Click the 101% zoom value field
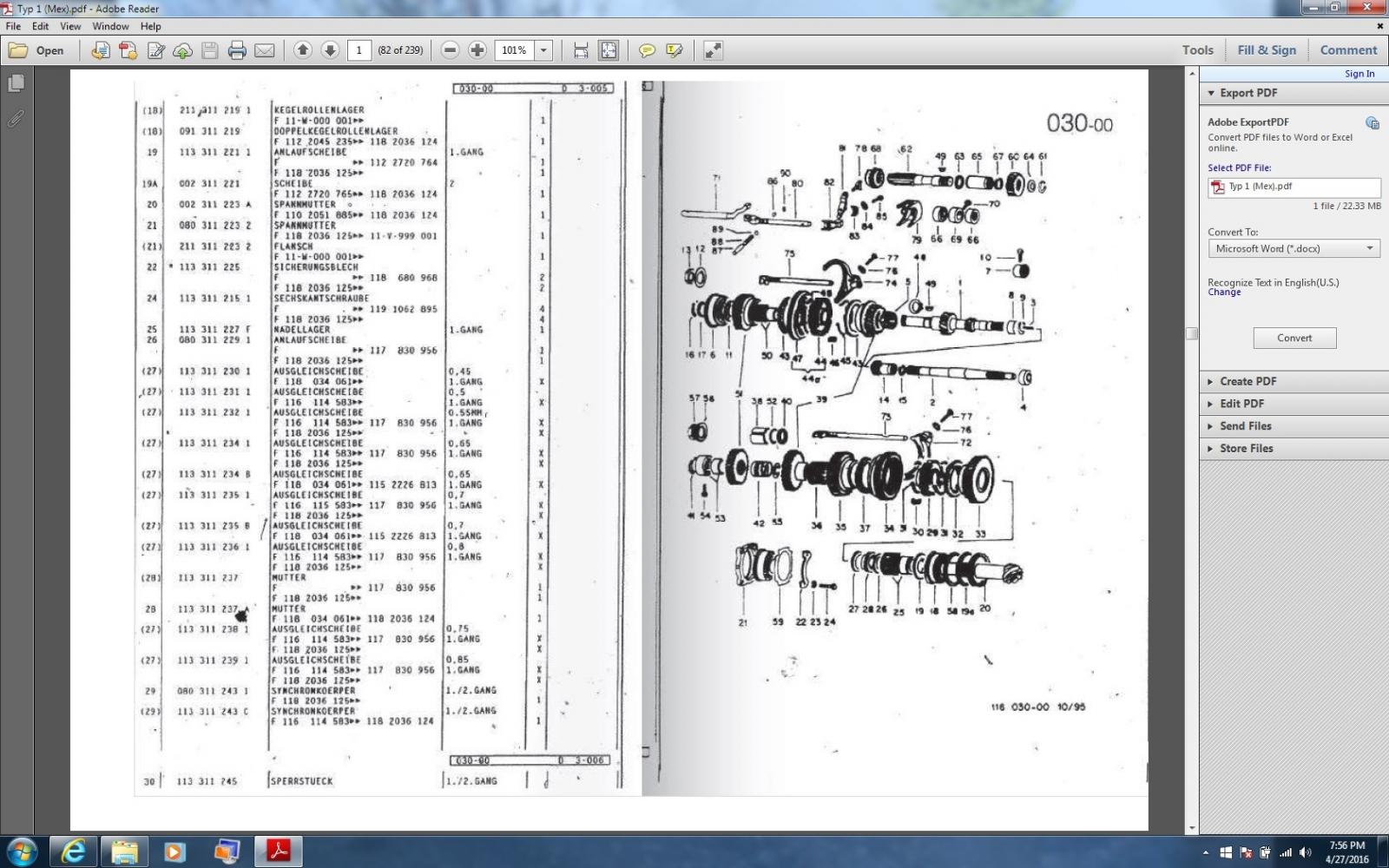This screenshot has width=1389, height=868. (x=515, y=50)
